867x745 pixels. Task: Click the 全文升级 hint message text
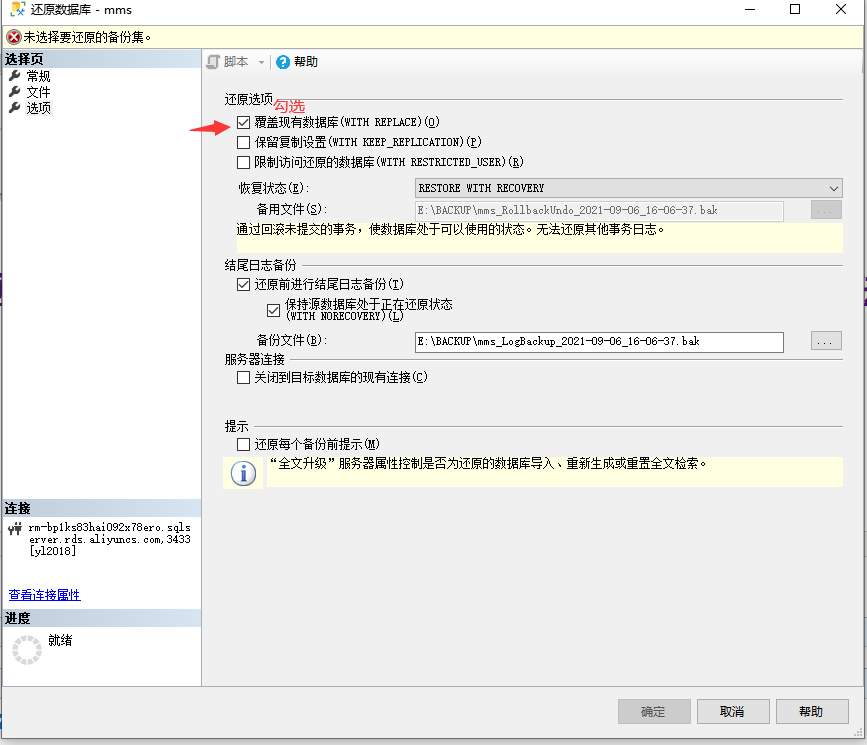(488, 463)
